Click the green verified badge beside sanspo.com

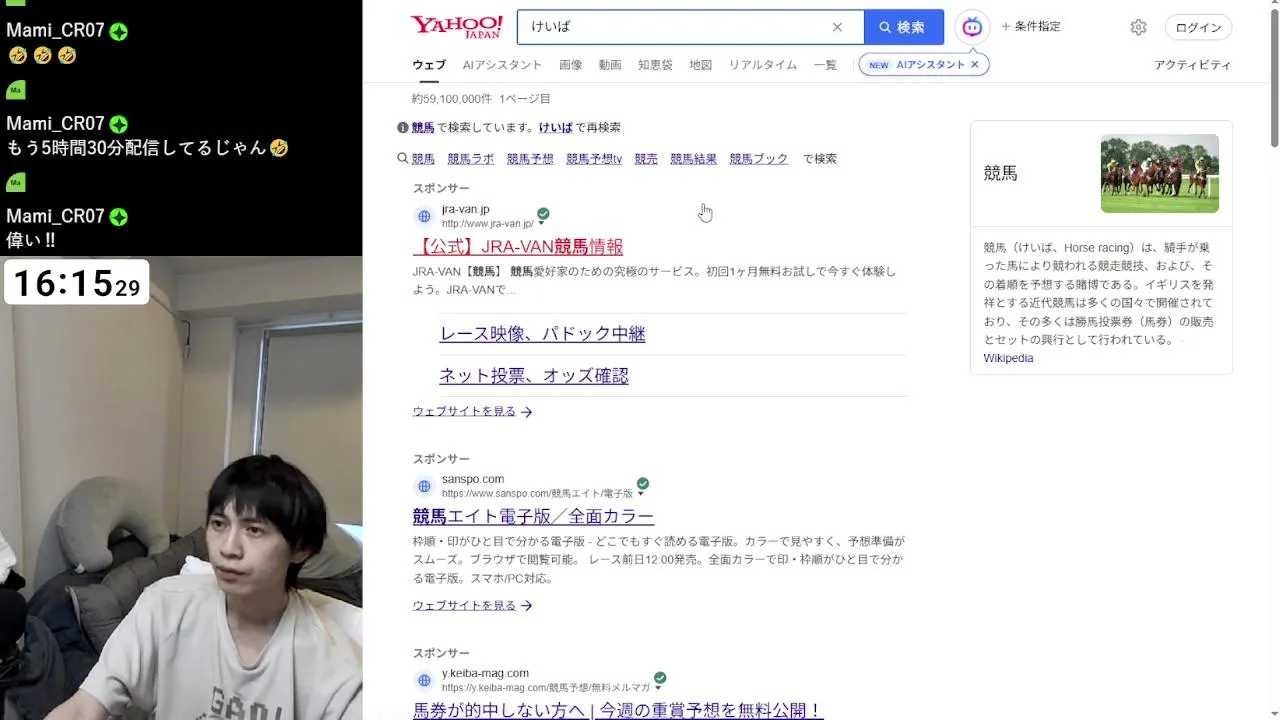point(643,483)
